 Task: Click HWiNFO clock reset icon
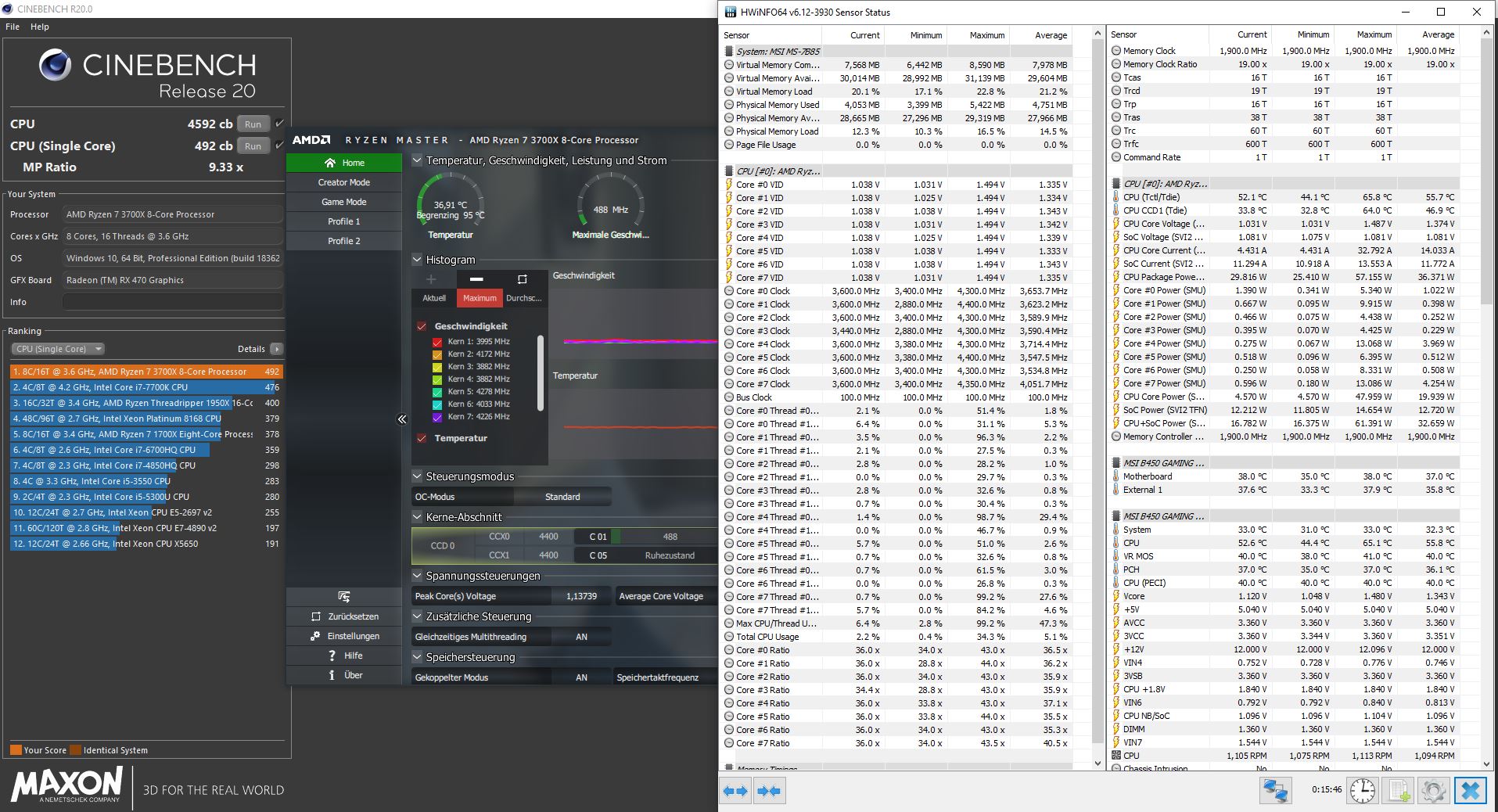click(1362, 791)
